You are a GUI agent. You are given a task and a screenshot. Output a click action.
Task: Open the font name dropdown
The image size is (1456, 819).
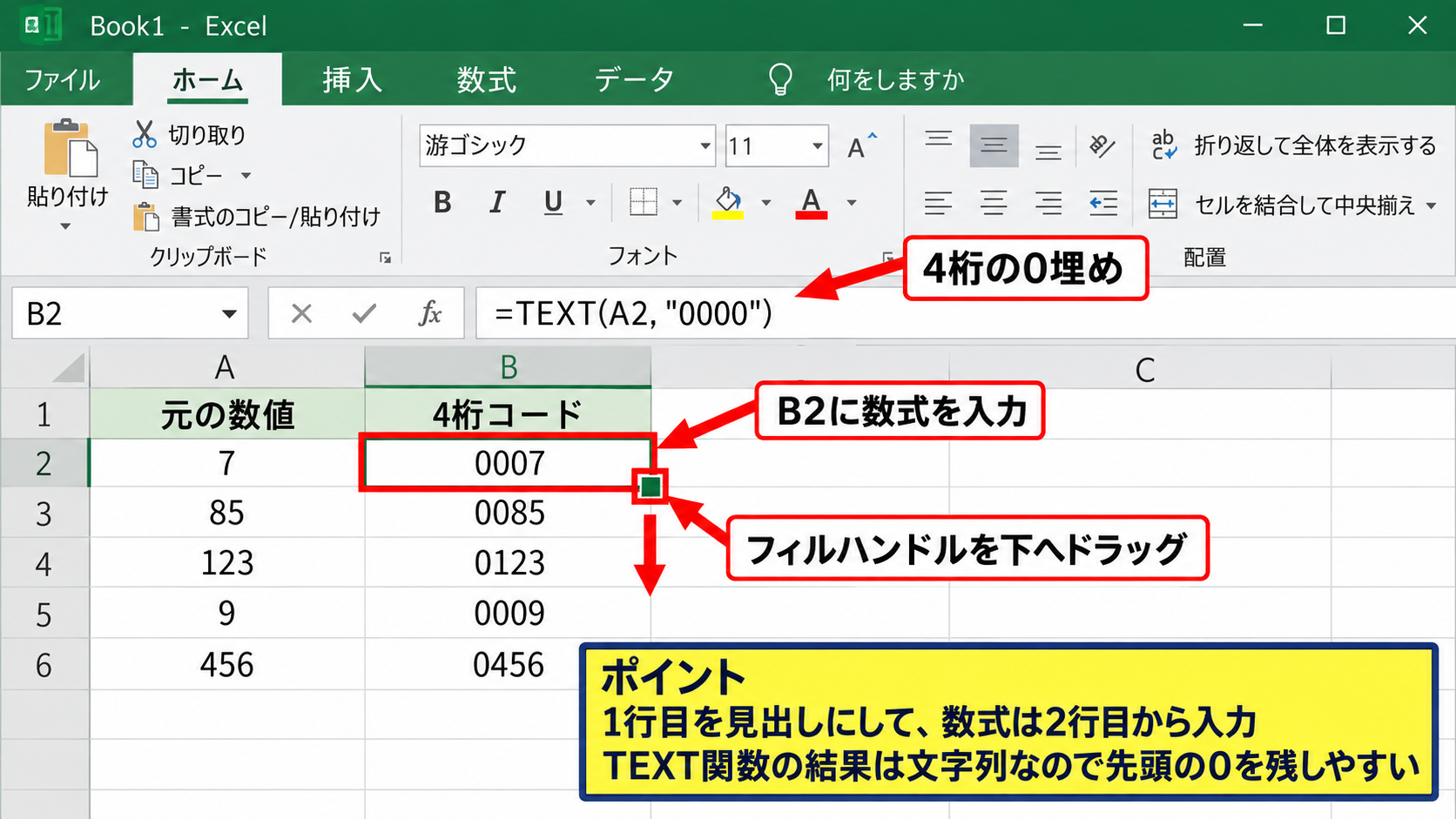704,146
